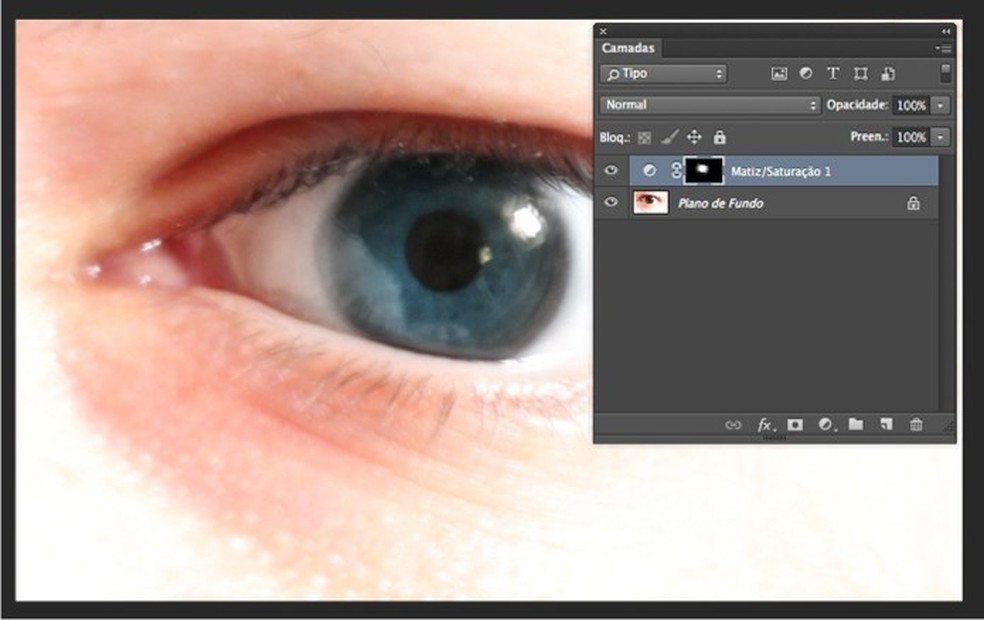Delete layer trash icon
Image resolution: width=984 pixels, height=620 pixels.
point(916,425)
